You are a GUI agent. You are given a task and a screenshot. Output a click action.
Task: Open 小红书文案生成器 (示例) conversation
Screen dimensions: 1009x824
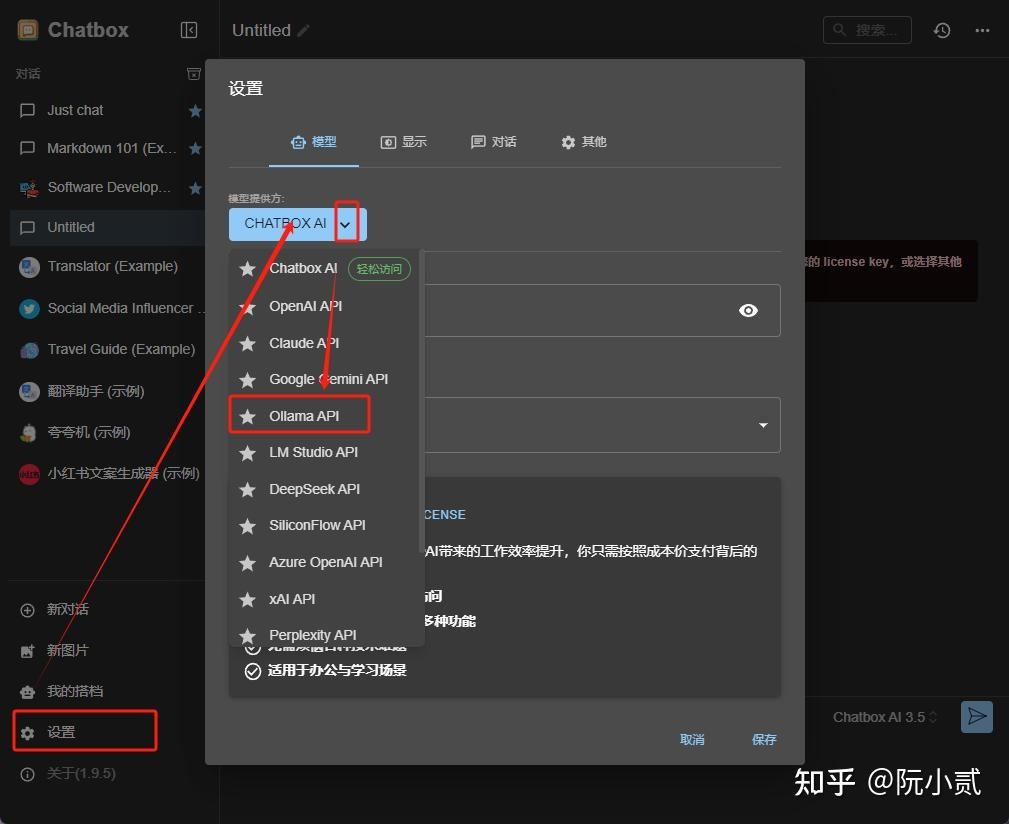coord(107,474)
